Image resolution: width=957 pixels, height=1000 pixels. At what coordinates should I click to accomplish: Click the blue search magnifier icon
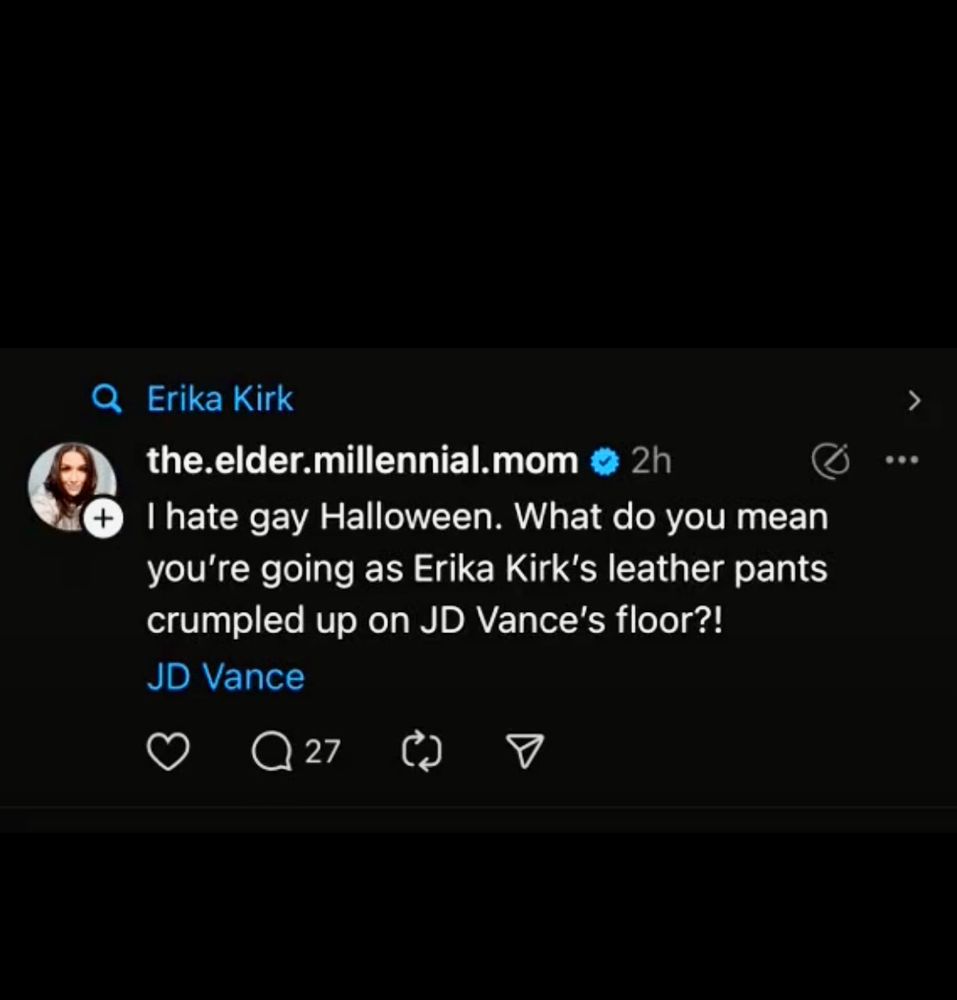pyautogui.click(x=106, y=400)
